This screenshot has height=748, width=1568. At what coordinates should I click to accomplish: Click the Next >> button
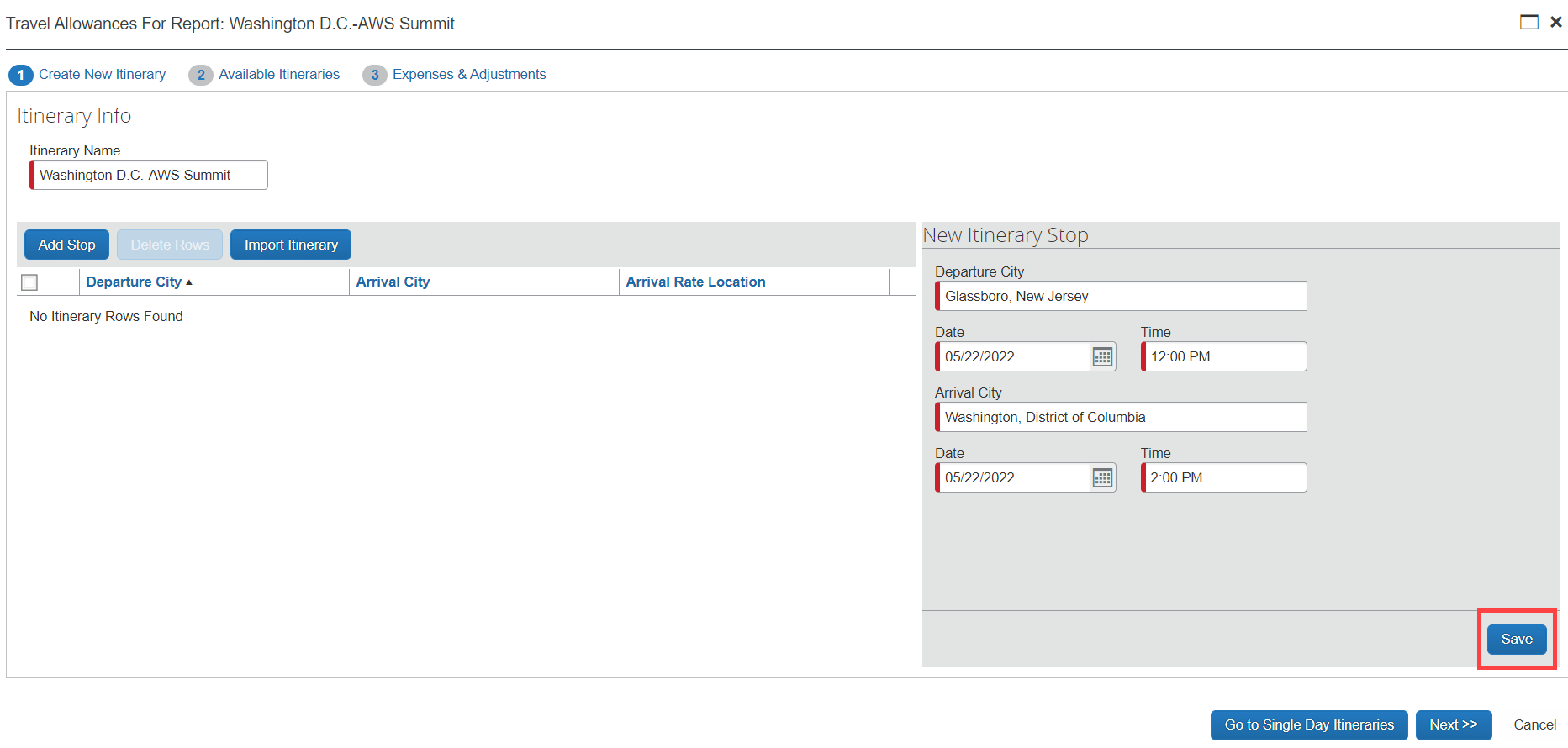tap(1454, 724)
